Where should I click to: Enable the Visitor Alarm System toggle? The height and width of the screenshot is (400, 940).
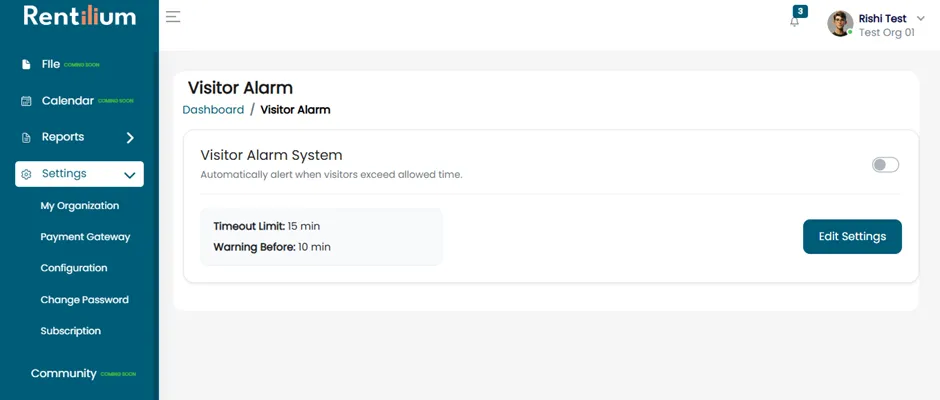885,165
